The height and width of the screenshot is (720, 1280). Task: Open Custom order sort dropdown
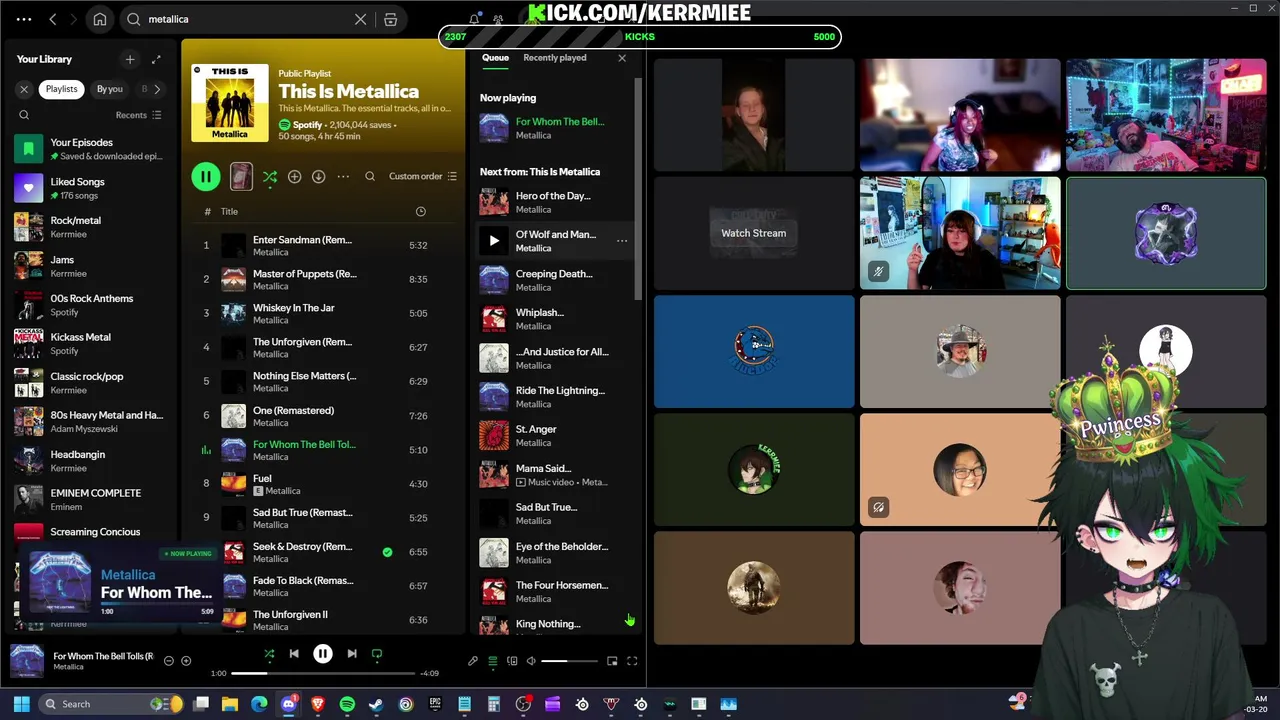tap(423, 177)
